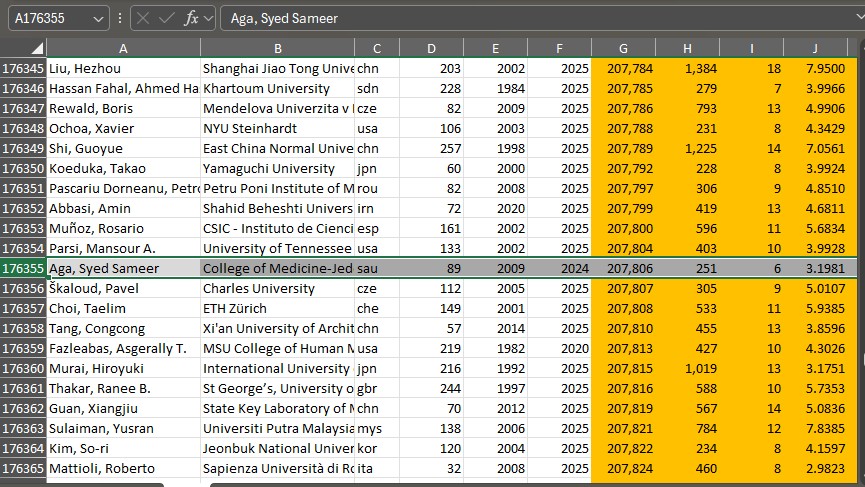Select row header 176355
This screenshot has height=487, width=865.
coord(23,269)
